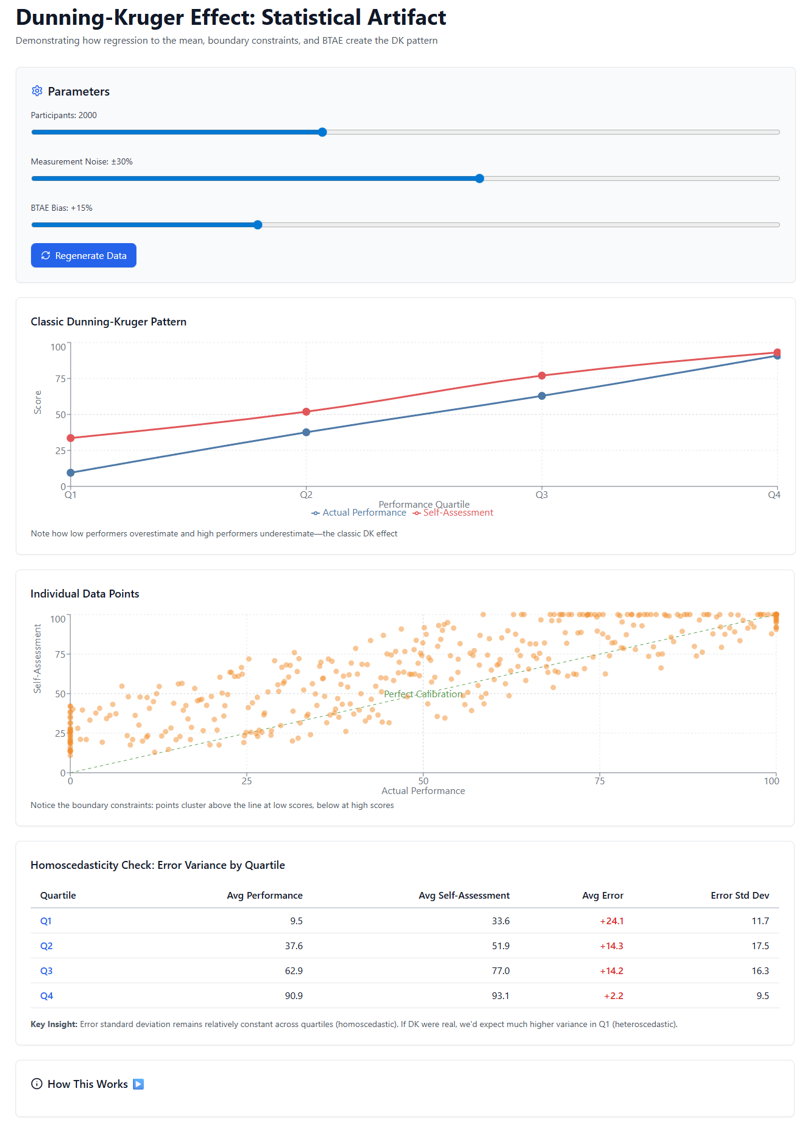Select the red Self-Assessment point at Q3
Viewport: 802px width, 1123px height.
(542, 376)
